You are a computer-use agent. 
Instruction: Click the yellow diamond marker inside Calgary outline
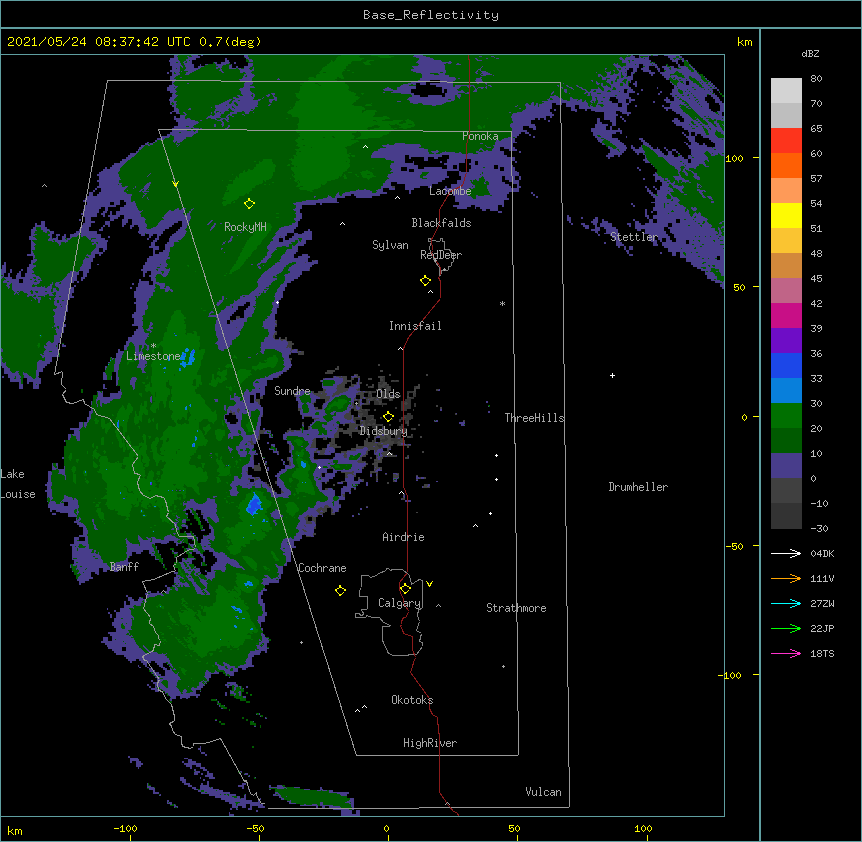tap(405, 589)
